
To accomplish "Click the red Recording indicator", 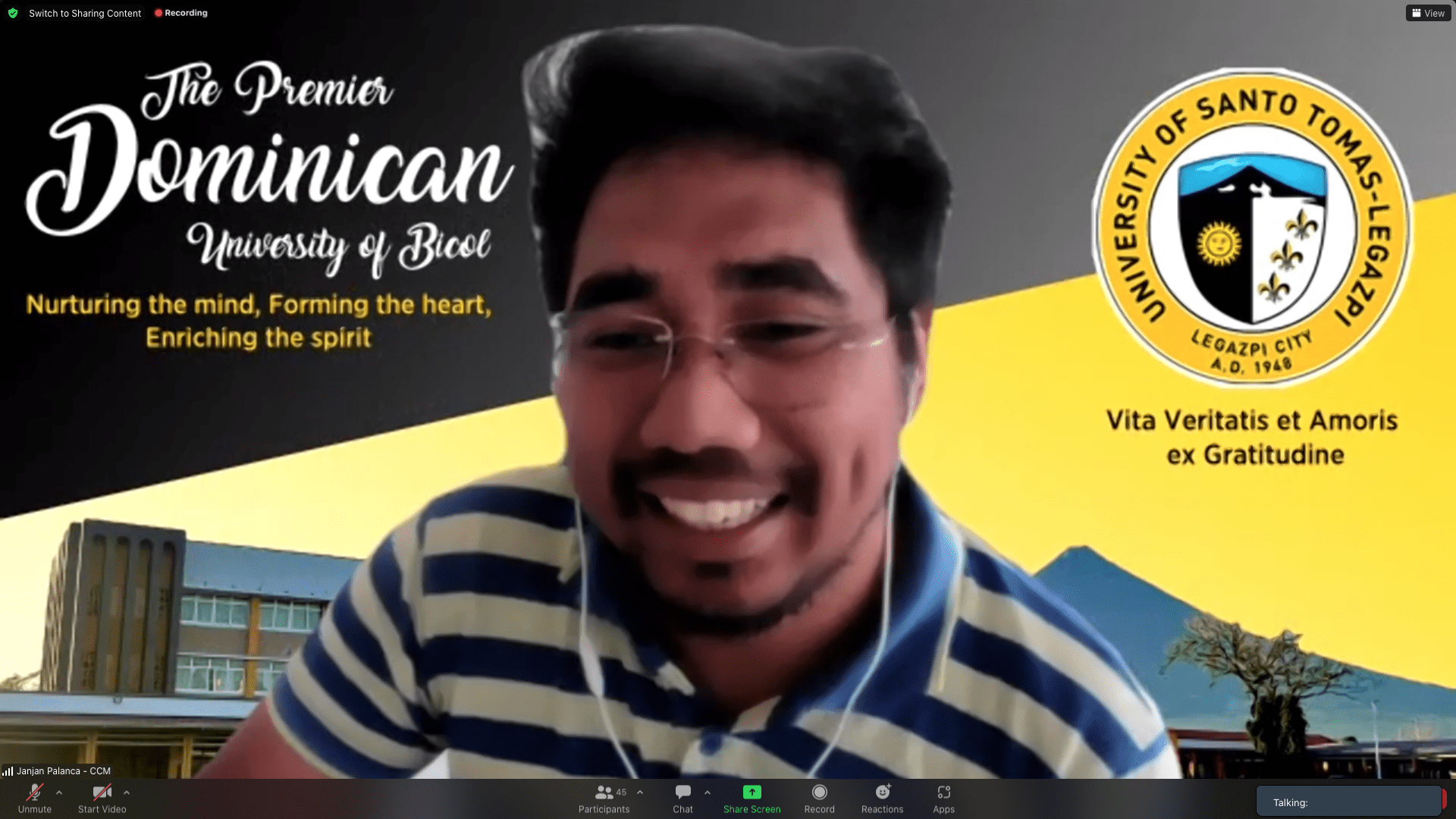I will point(181,13).
